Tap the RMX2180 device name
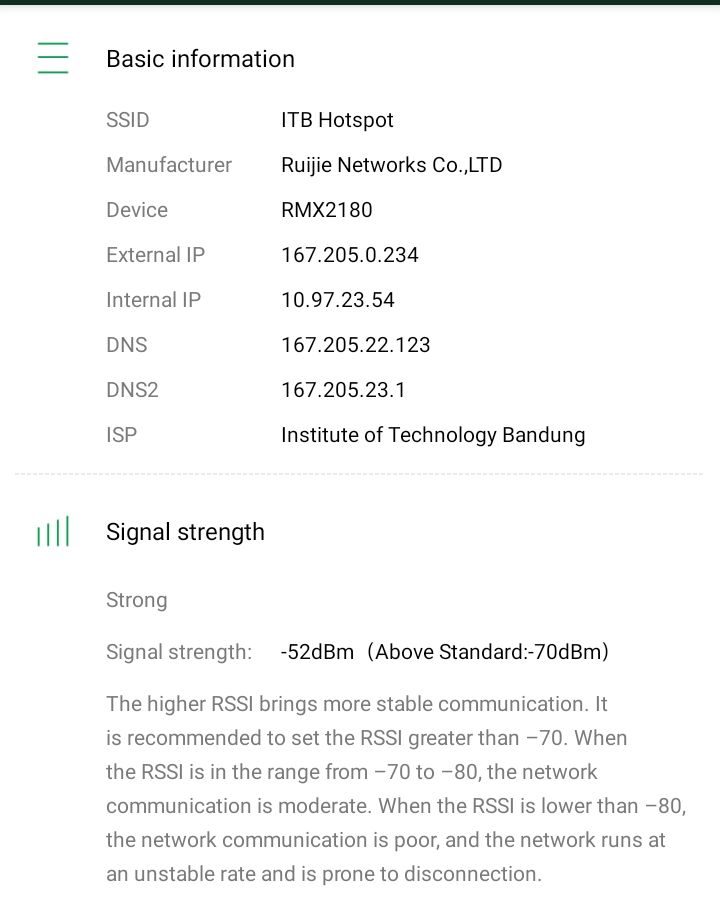This screenshot has height=919, width=720. 326,210
